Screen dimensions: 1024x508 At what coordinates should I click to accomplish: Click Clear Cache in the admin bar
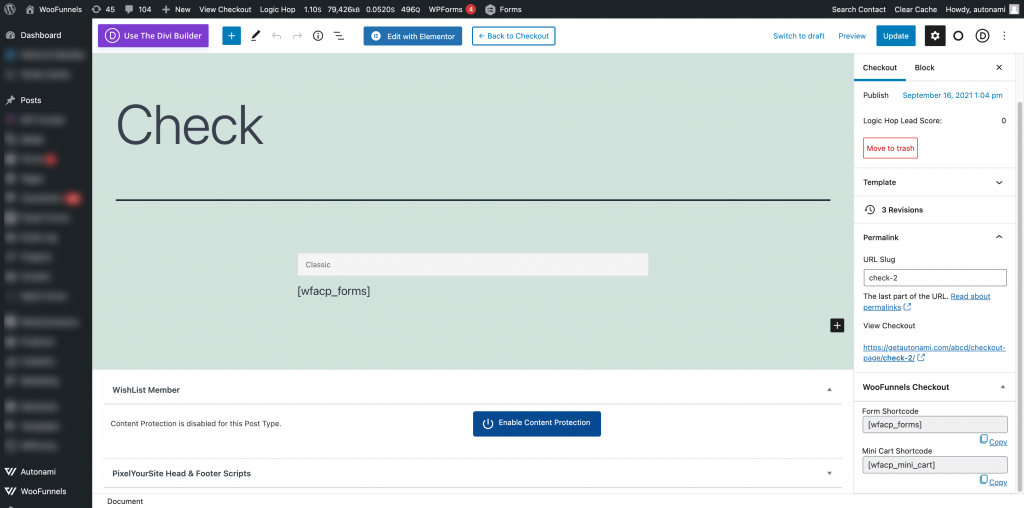click(x=916, y=9)
